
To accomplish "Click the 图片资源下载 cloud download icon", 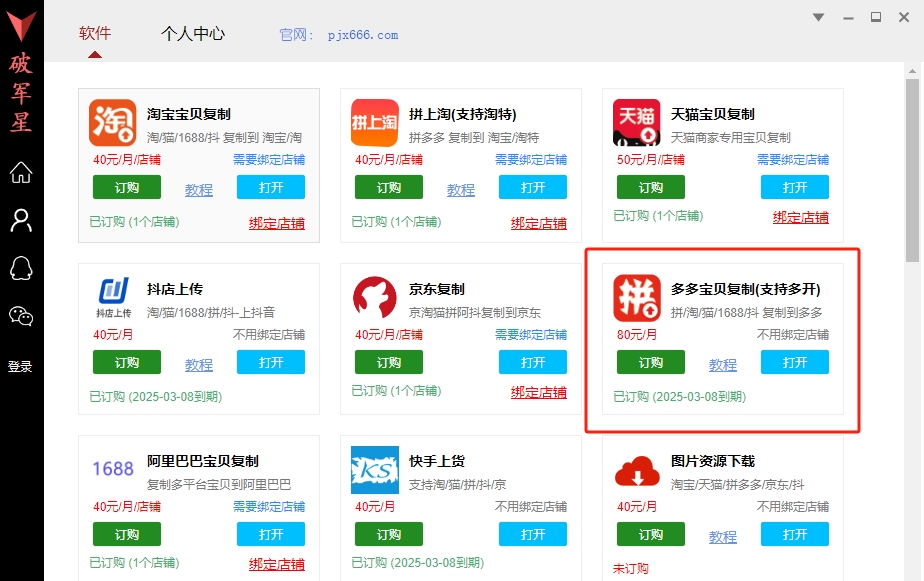I will [x=636, y=471].
